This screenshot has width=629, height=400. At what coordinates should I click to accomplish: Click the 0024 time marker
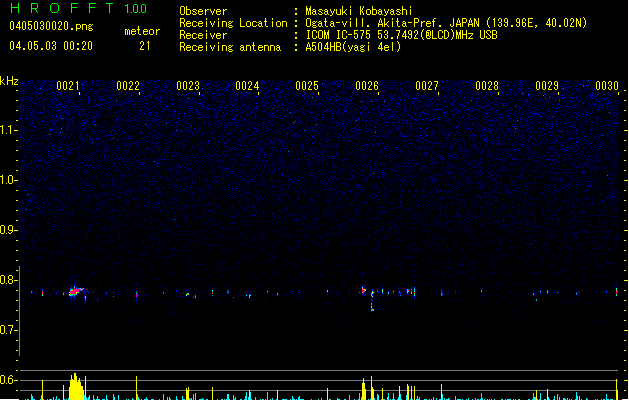point(247,86)
